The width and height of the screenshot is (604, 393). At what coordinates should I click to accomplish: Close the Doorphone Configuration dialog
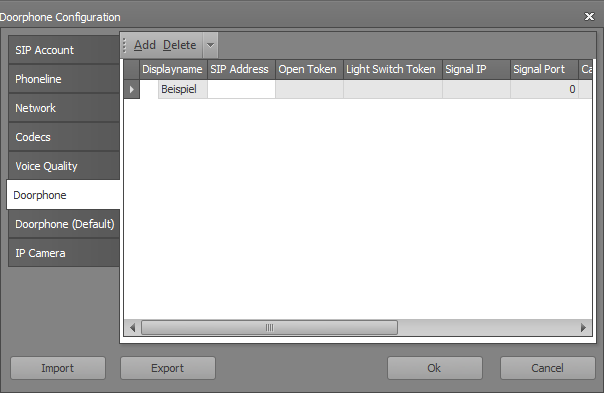589,17
